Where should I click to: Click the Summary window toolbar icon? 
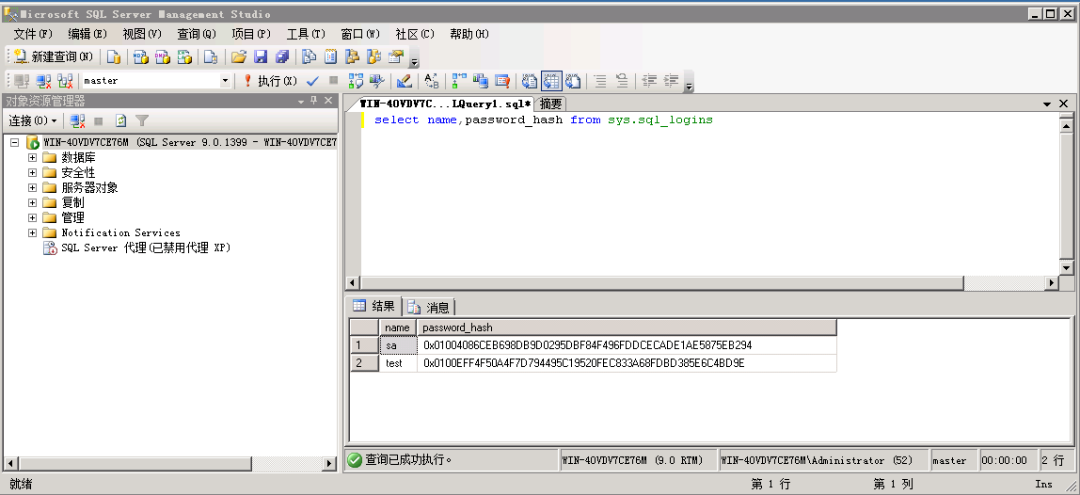coord(331,57)
